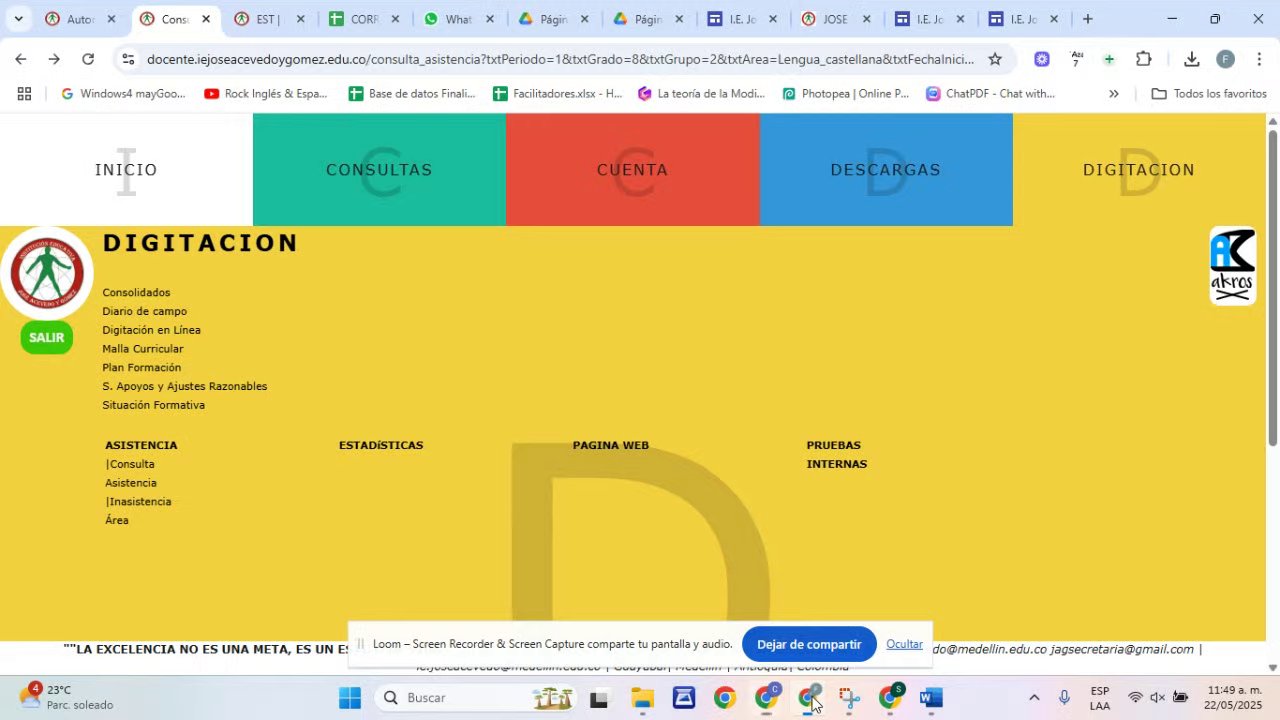Screen dimensions: 1280x720
Task: Open Photopea Online bookmark
Action: pyautogui.click(x=846, y=94)
